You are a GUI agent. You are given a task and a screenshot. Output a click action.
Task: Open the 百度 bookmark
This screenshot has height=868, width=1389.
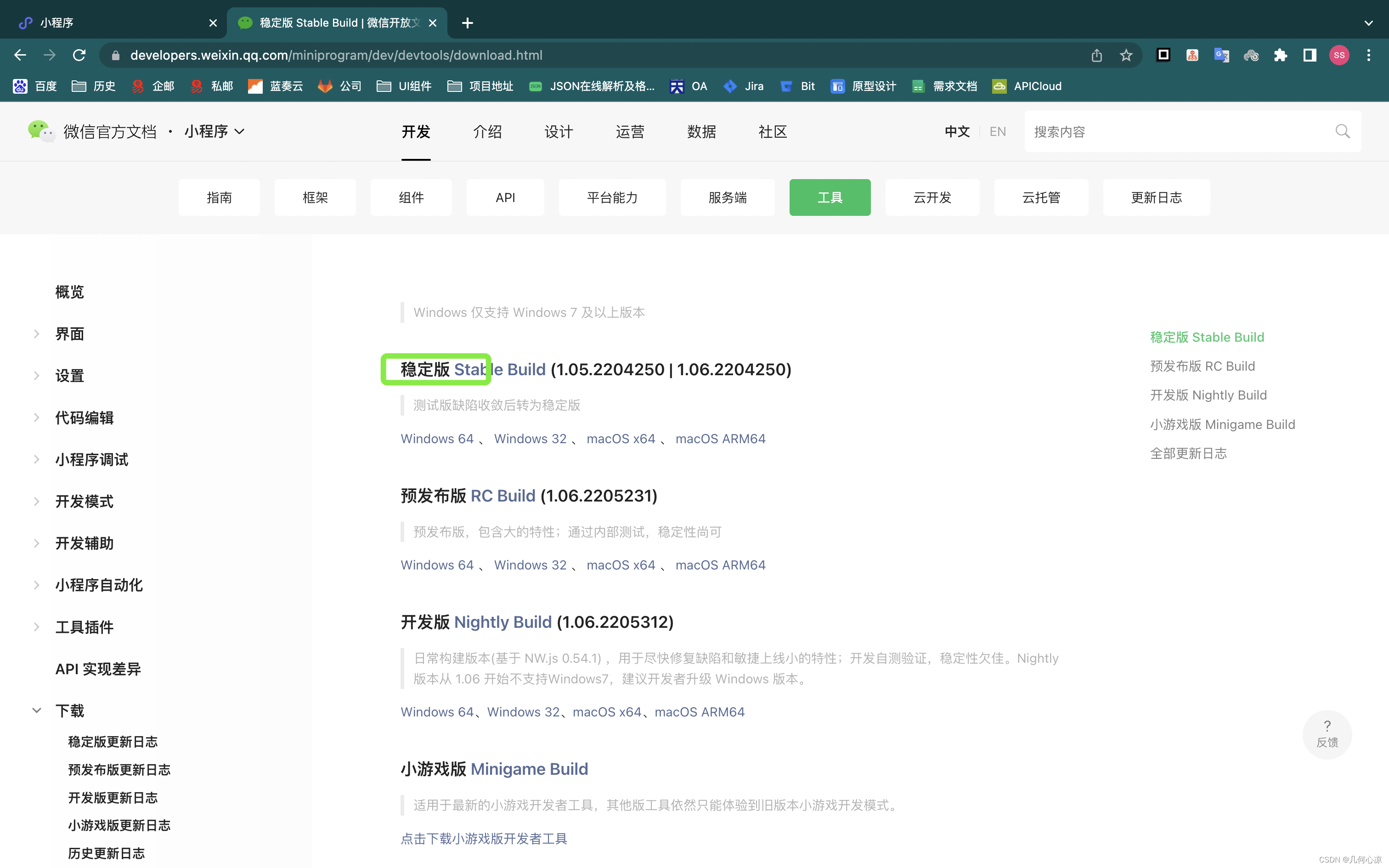click(x=35, y=86)
